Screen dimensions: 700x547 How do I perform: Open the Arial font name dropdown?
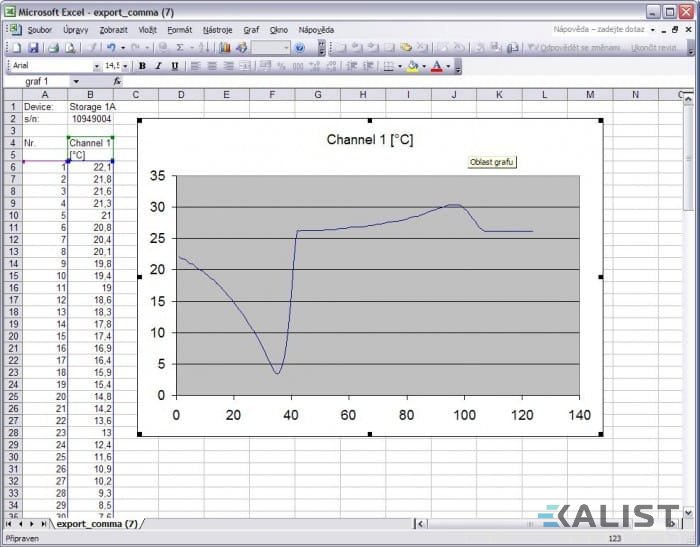point(97,66)
